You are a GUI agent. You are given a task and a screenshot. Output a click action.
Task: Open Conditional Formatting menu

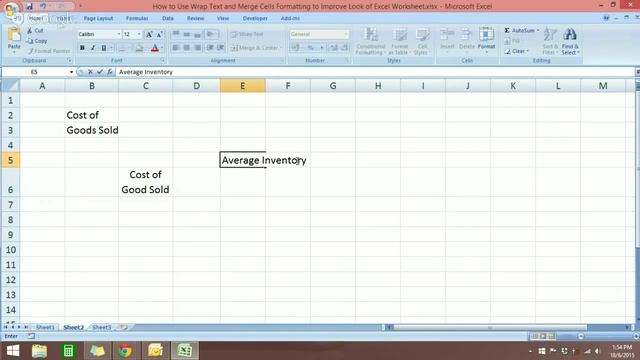click(x=371, y=41)
